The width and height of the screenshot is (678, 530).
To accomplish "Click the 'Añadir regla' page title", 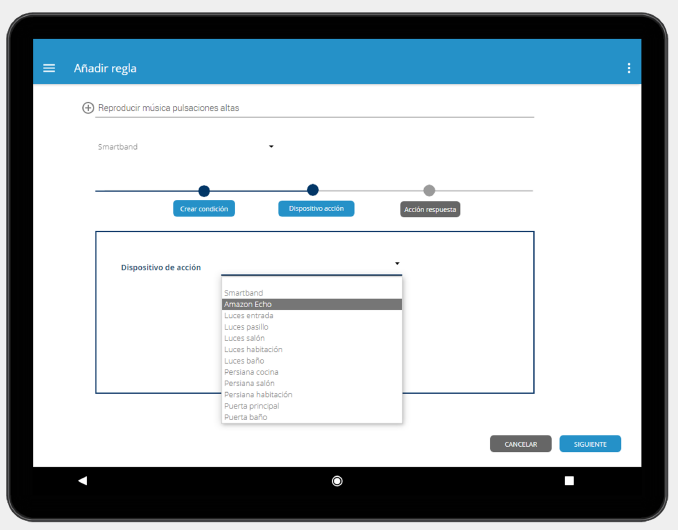I will (x=105, y=68).
